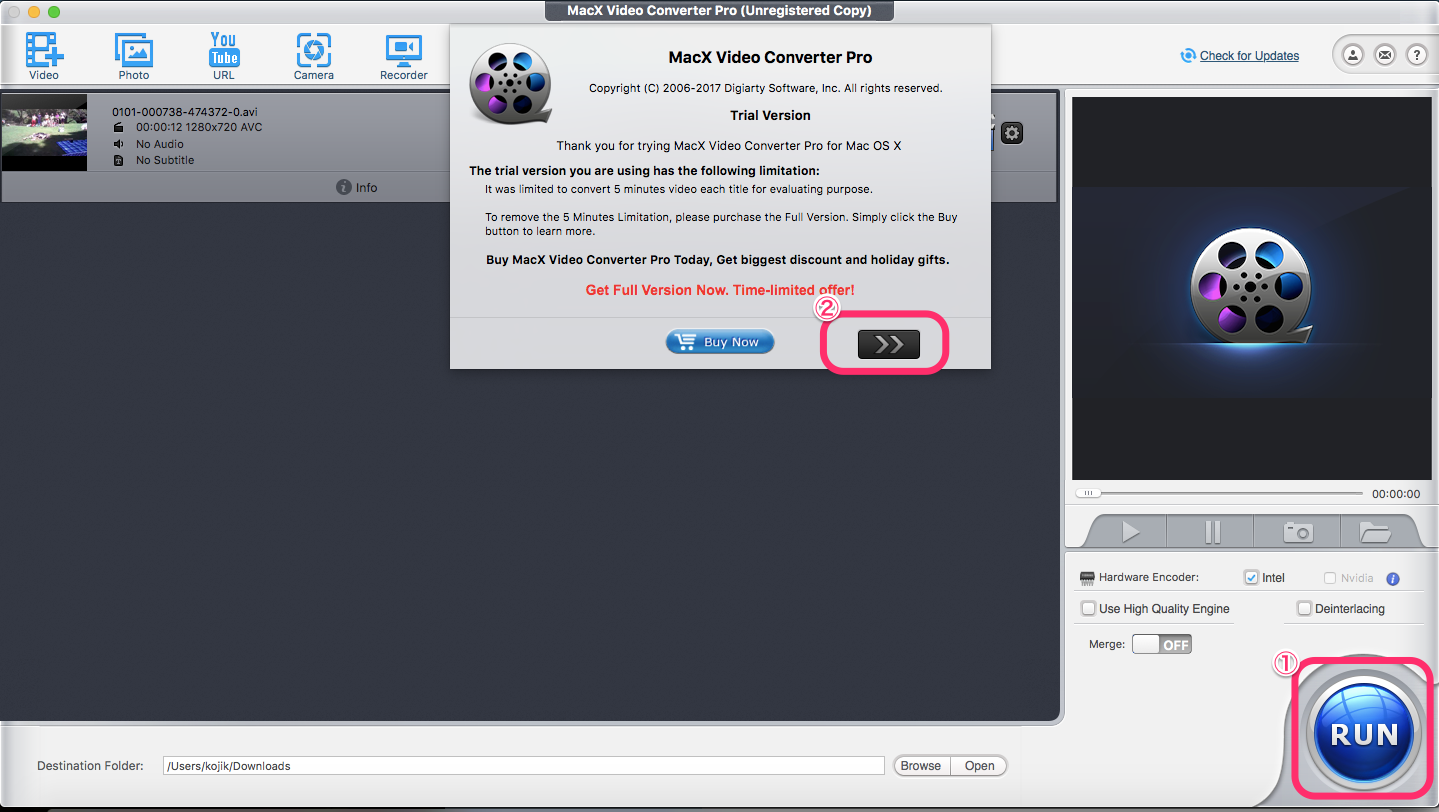The height and width of the screenshot is (812, 1439).
Task: Pause the preview playback
Action: pyautogui.click(x=1212, y=532)
